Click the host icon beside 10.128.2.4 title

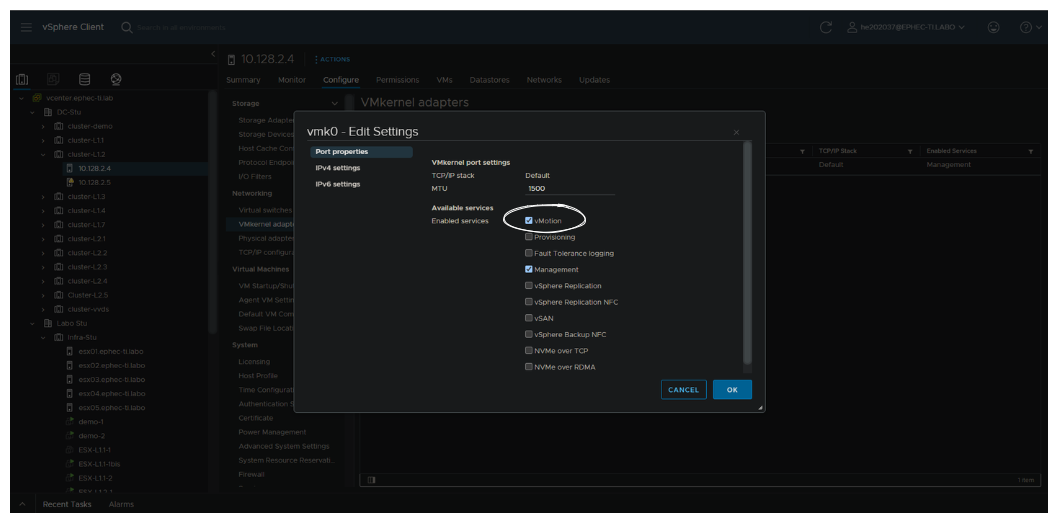(x=232, y=60)
